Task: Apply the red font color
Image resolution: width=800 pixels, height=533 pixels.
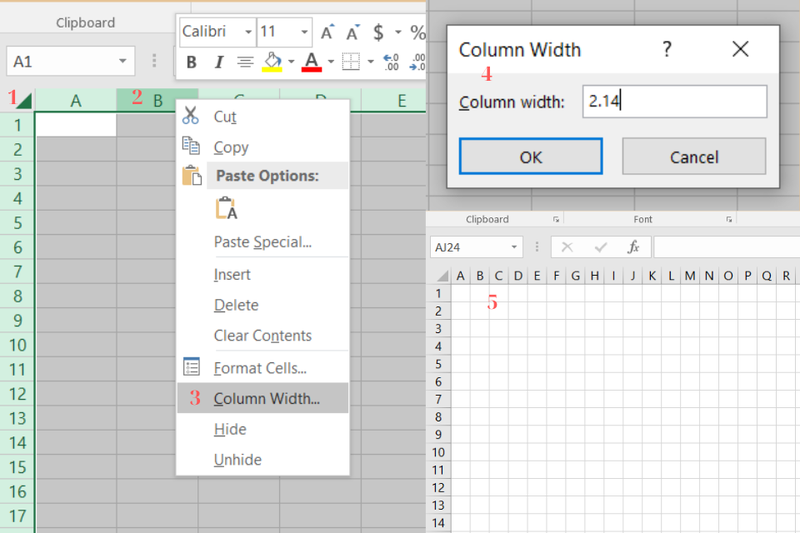Action: (311, 62)
